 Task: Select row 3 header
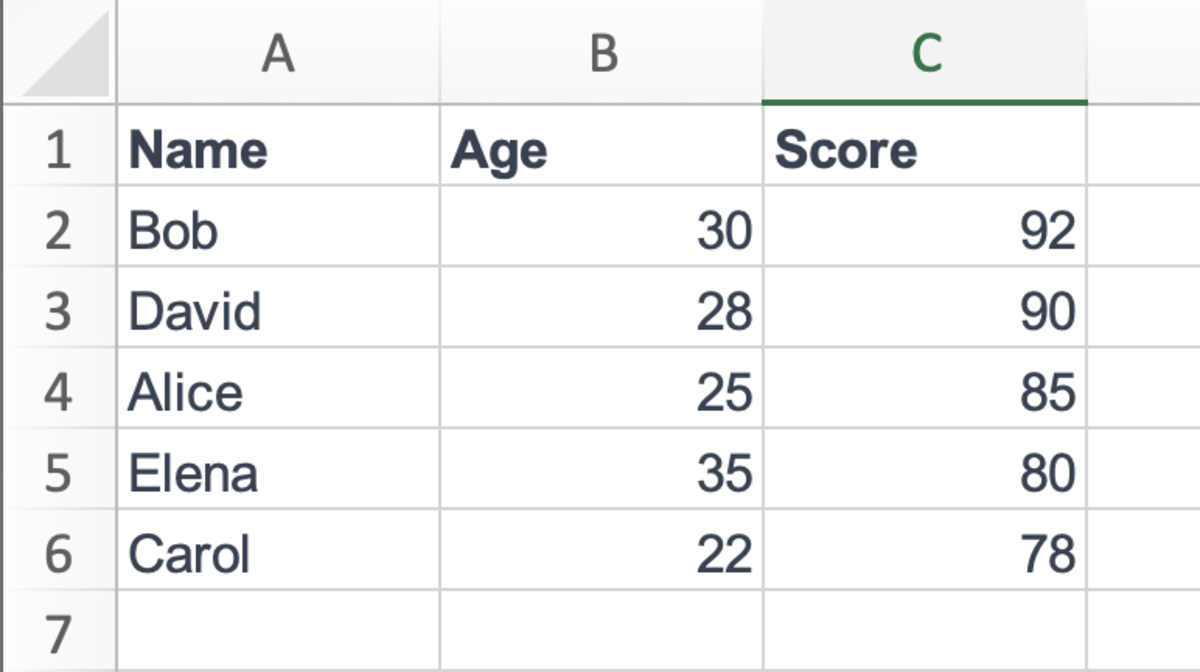click(60, 307)
